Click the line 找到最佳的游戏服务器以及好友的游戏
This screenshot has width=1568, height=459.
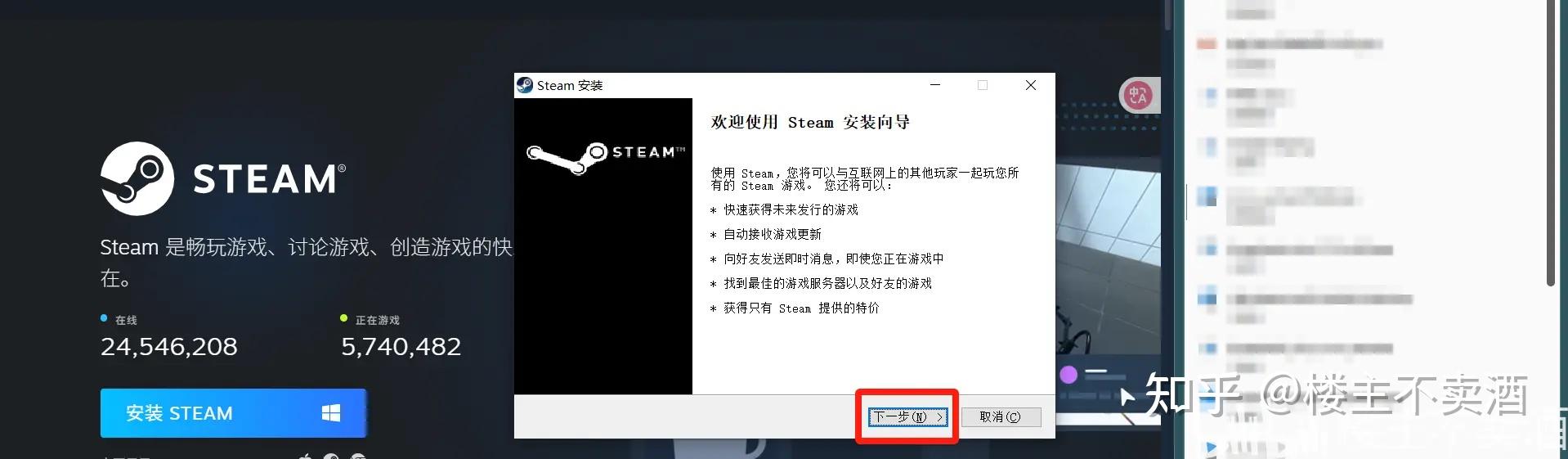[827, 284]
